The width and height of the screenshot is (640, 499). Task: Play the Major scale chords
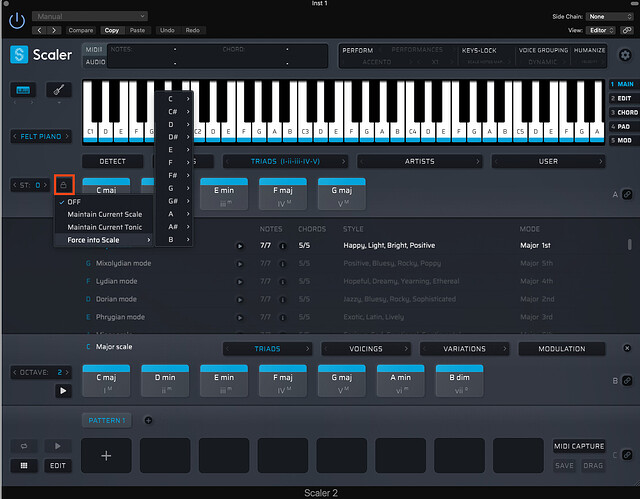pos(63,390)
